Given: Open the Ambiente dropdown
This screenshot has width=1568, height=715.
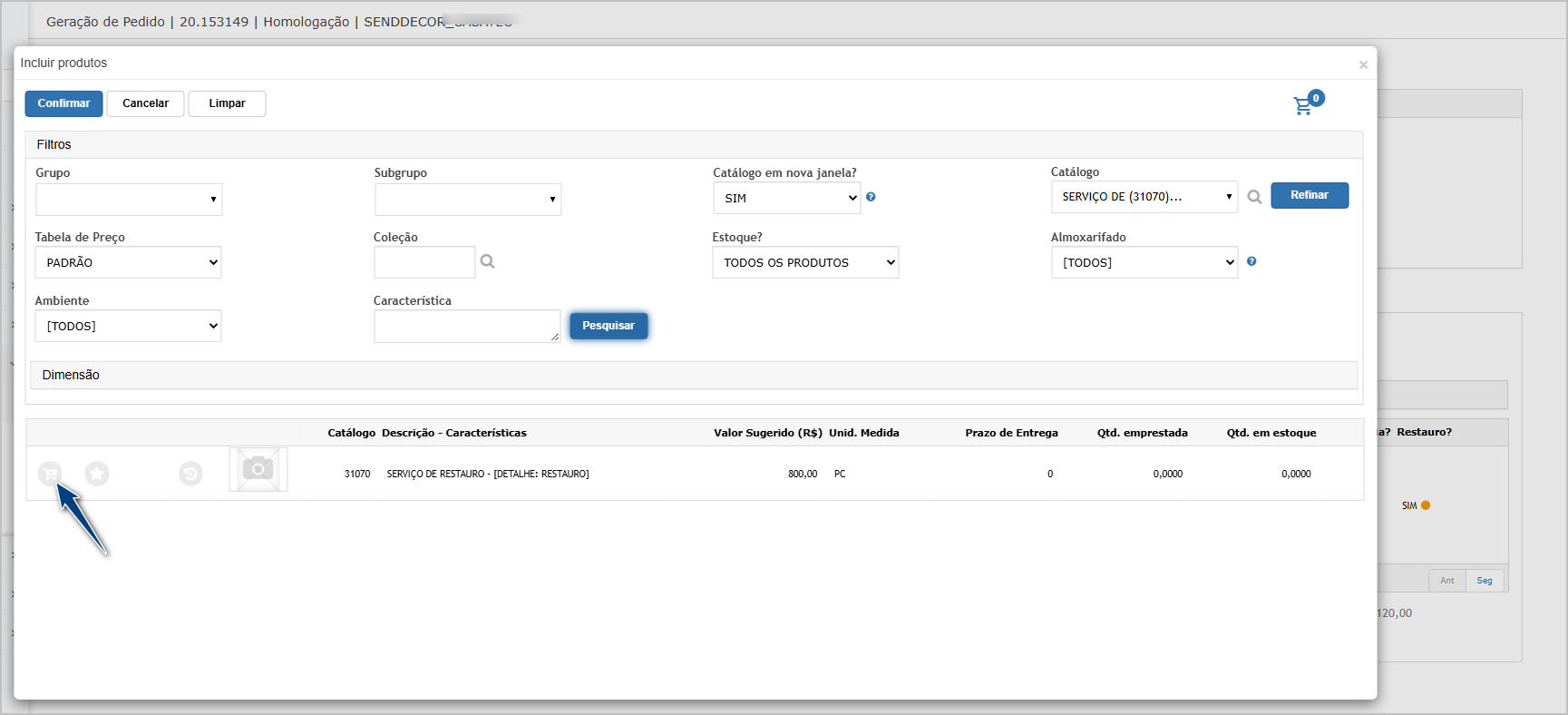Looking at the screenshot, I should 128,326.
